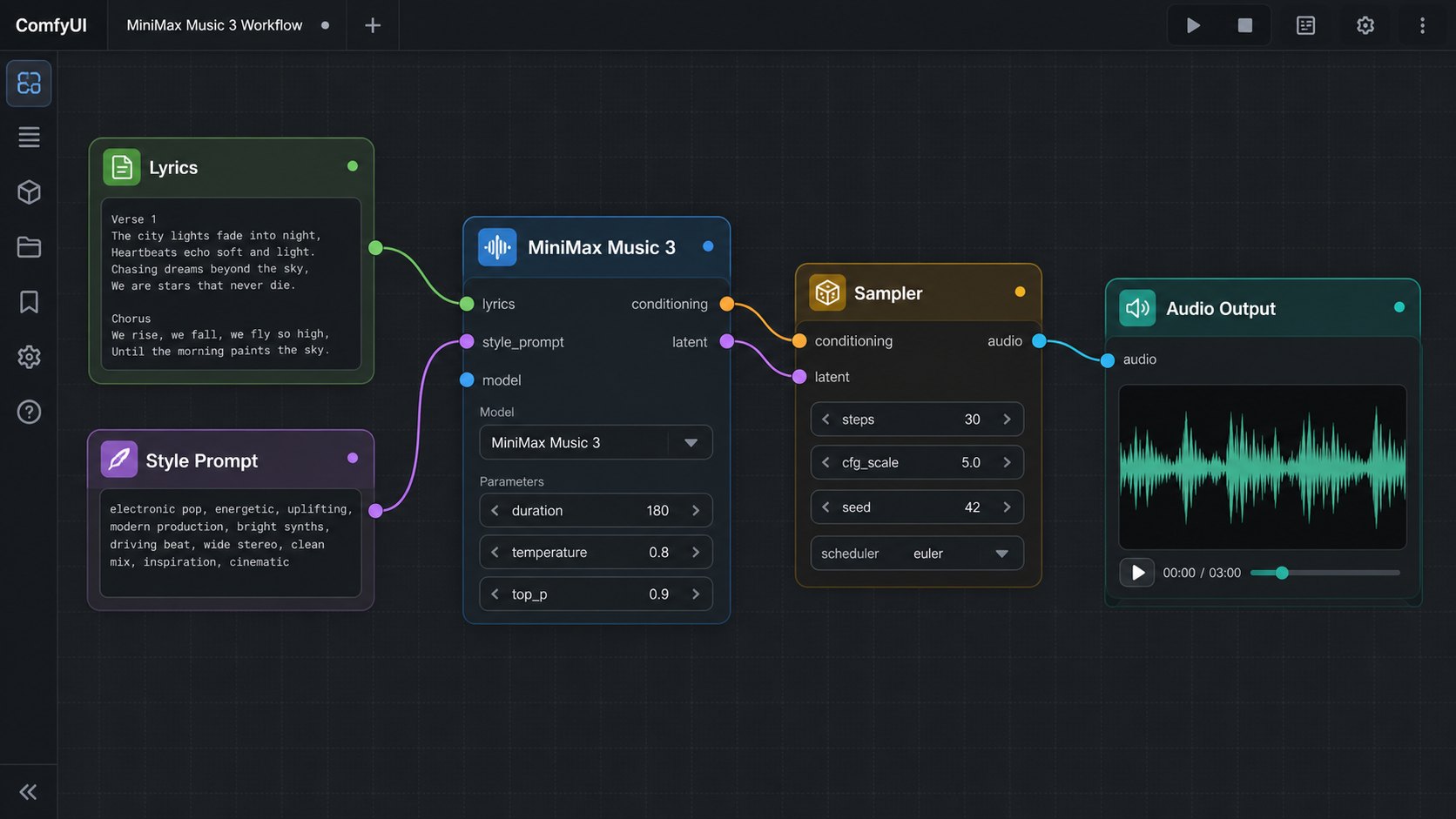
Task: Toggle the Lyrics node green status dot
Action: tap(352, 166)
